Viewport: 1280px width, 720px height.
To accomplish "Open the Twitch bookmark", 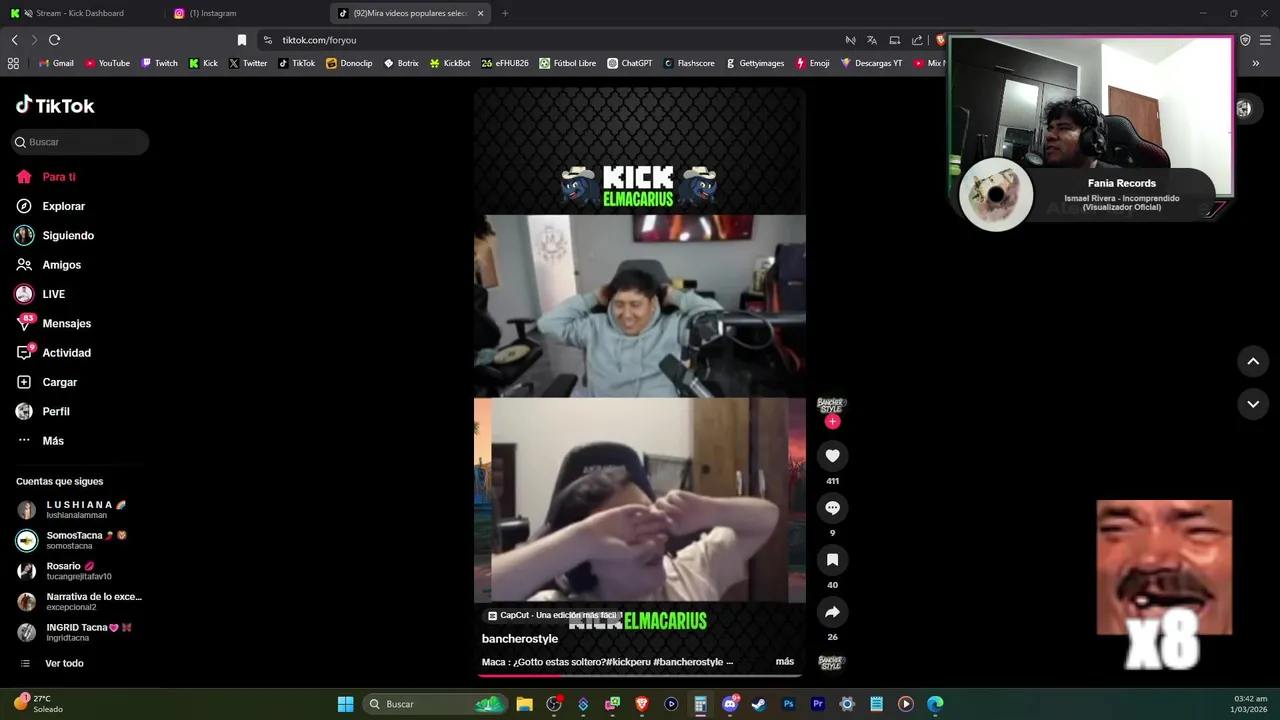I will [159, 63].
